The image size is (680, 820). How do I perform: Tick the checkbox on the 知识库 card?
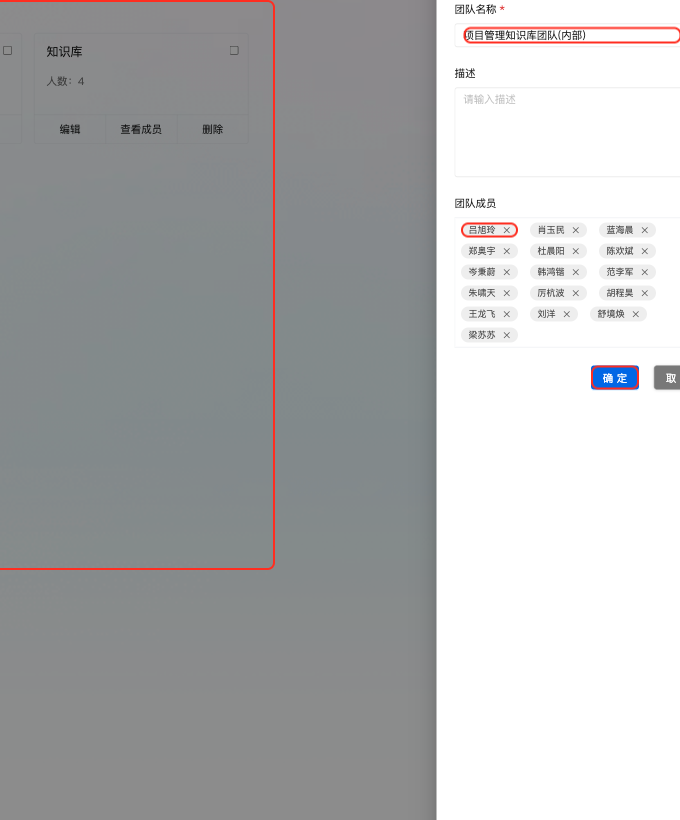tap(234, 50)
